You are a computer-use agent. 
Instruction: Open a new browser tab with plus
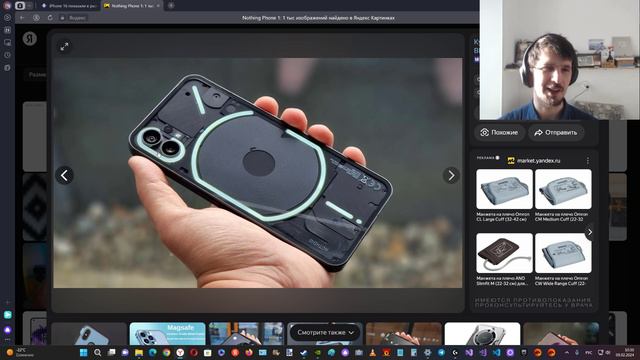[171, 6]
